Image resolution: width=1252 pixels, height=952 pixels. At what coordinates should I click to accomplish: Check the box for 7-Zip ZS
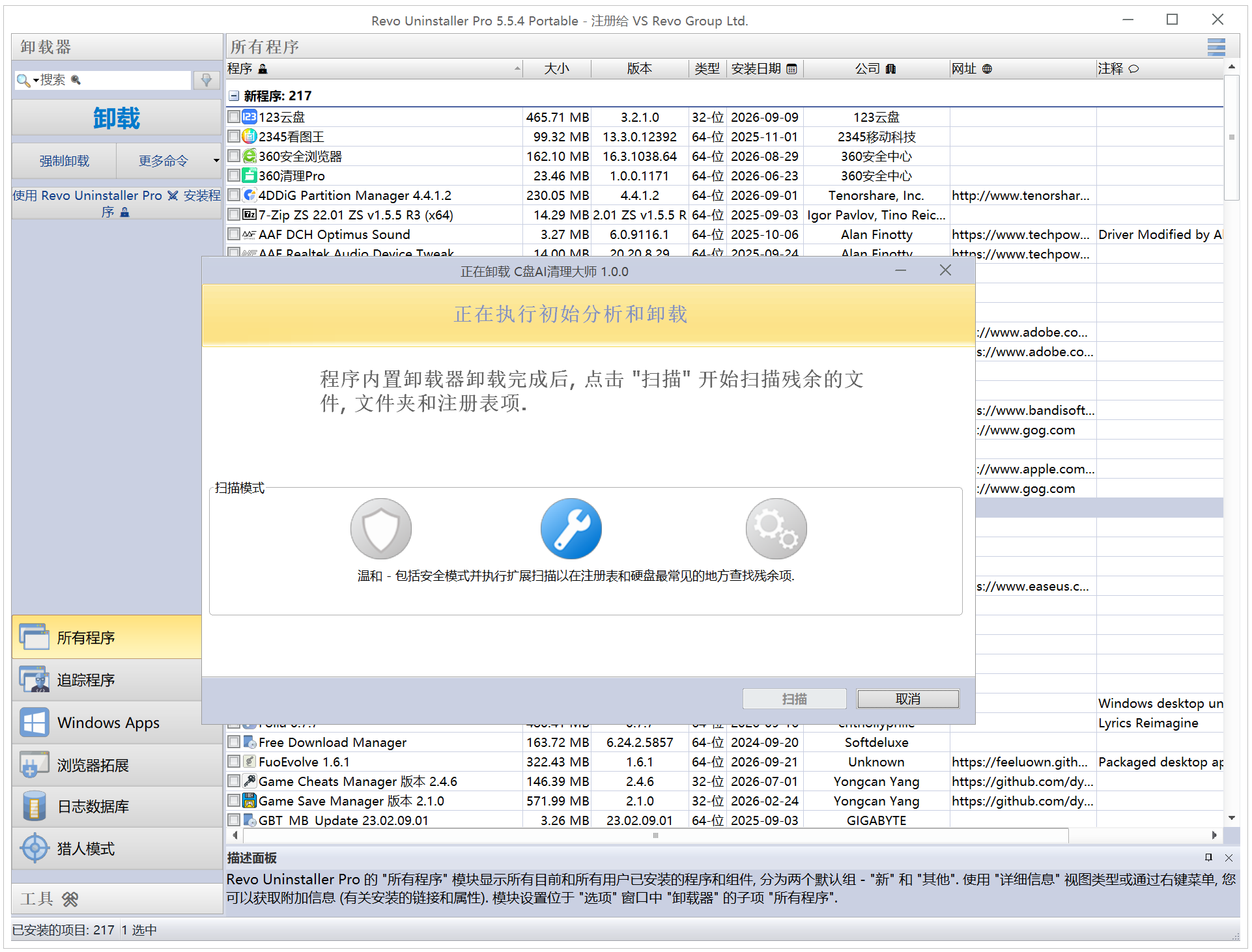click(234, 215)
